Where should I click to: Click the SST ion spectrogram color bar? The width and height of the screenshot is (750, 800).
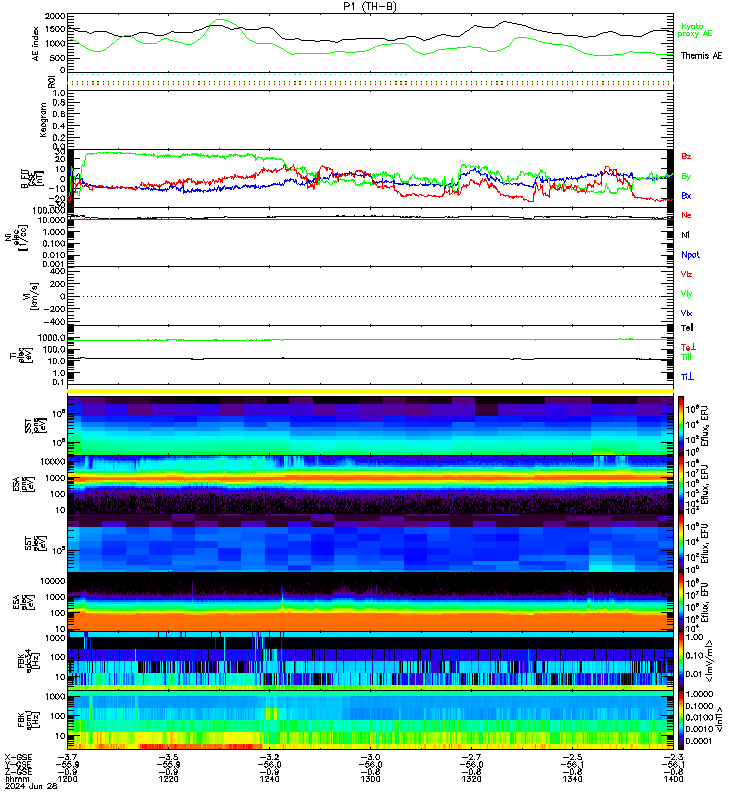[x=681, y=425]
